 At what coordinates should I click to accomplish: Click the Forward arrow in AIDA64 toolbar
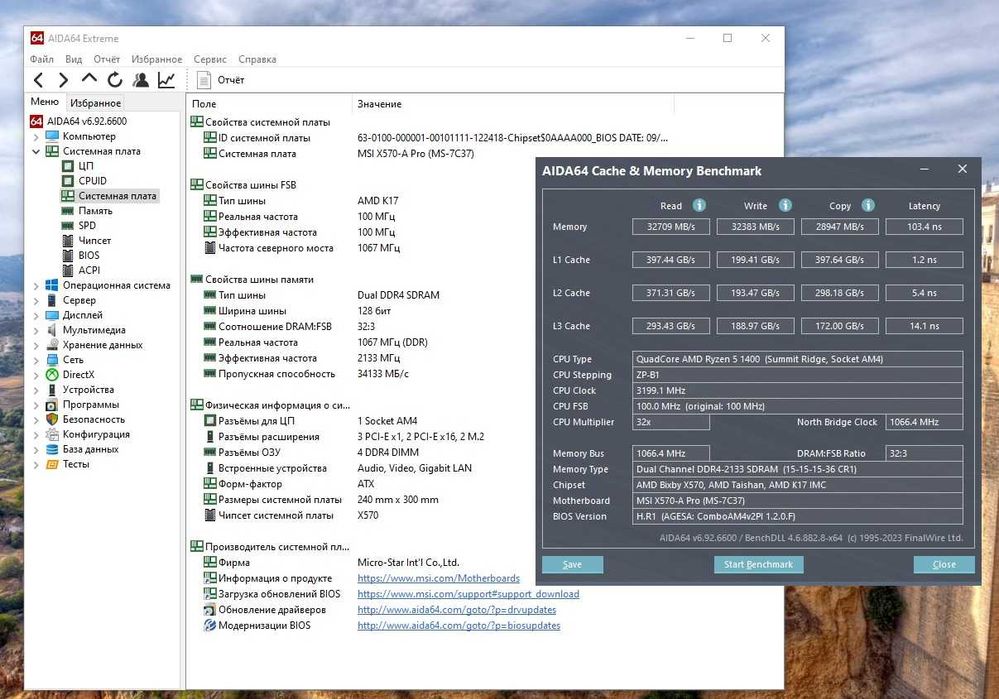tap(63, 80)
